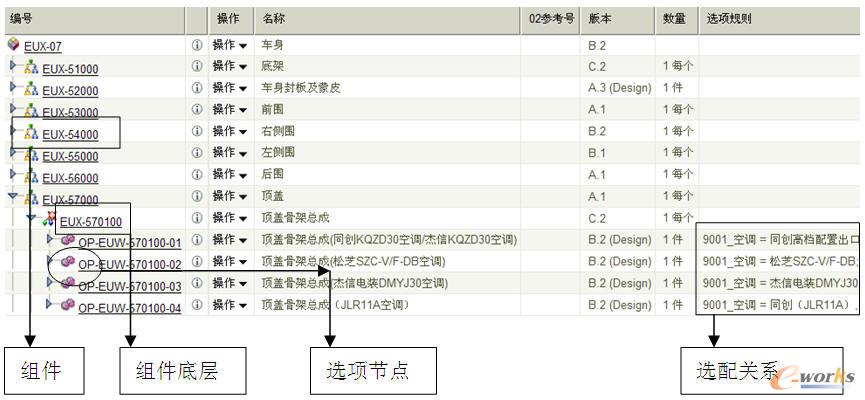Select the EUX-51000 assembly icon
This screenshot has height=400, width=865.
(30, 68)
